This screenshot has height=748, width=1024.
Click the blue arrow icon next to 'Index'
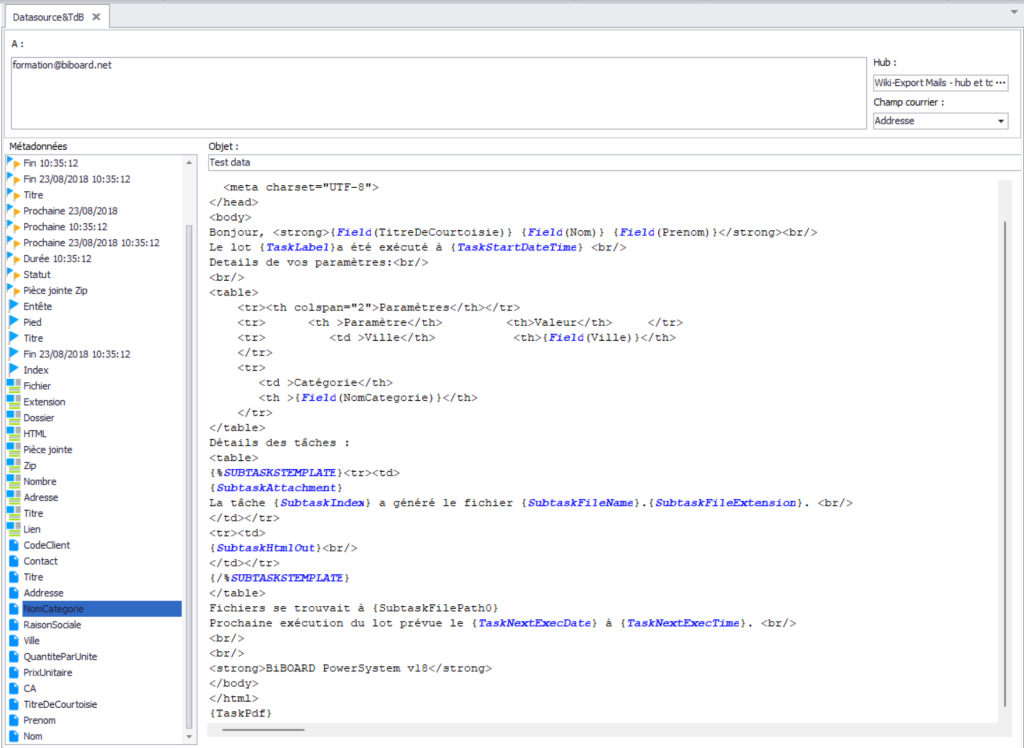(14, 369)
